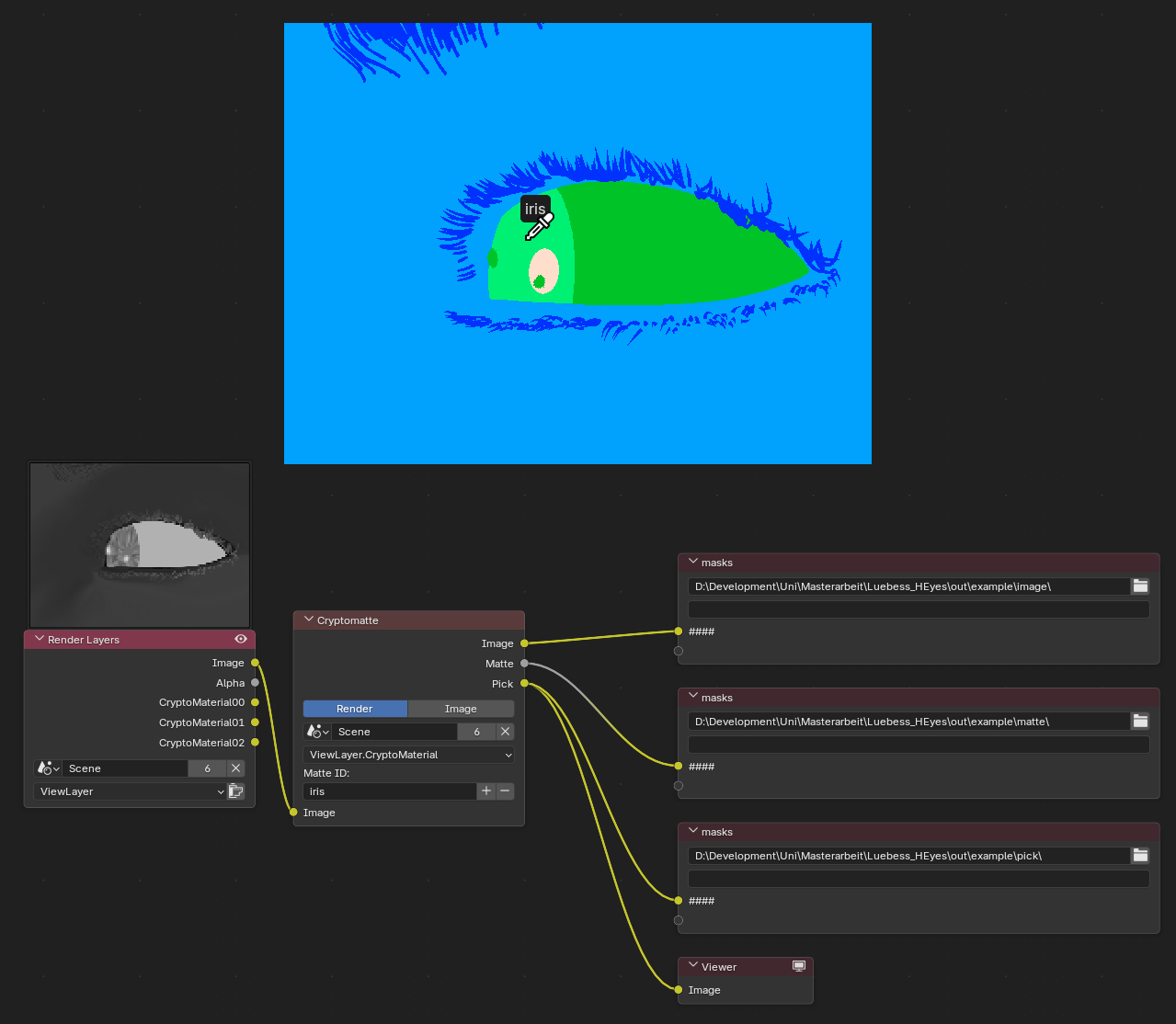This screenshot has height=1024, width=1176.
Task: Open the ViewLayer.CryptoMaterial dropdown
Action: point(408,755)
